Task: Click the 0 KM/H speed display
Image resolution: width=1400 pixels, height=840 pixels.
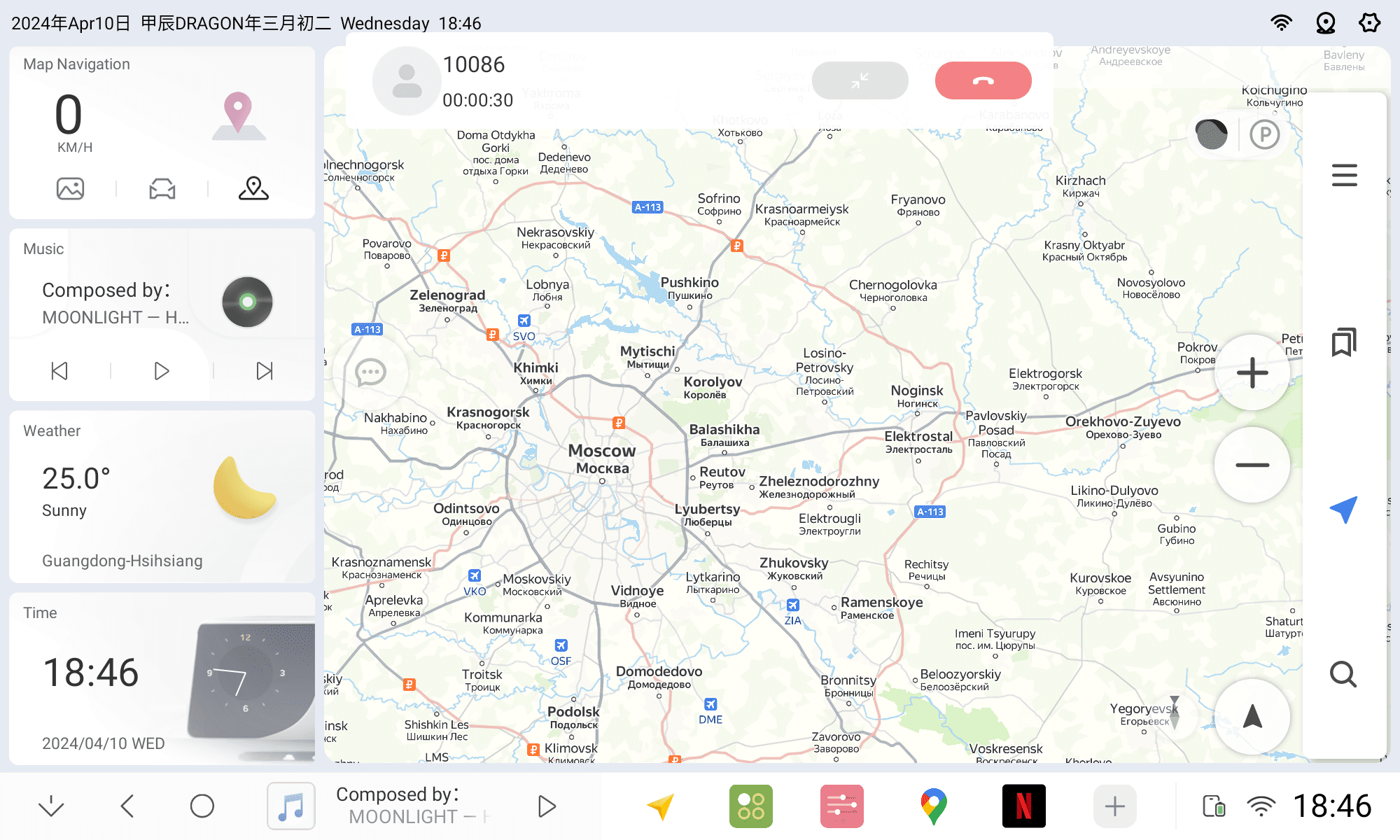Action: click(x=73, y=123)
